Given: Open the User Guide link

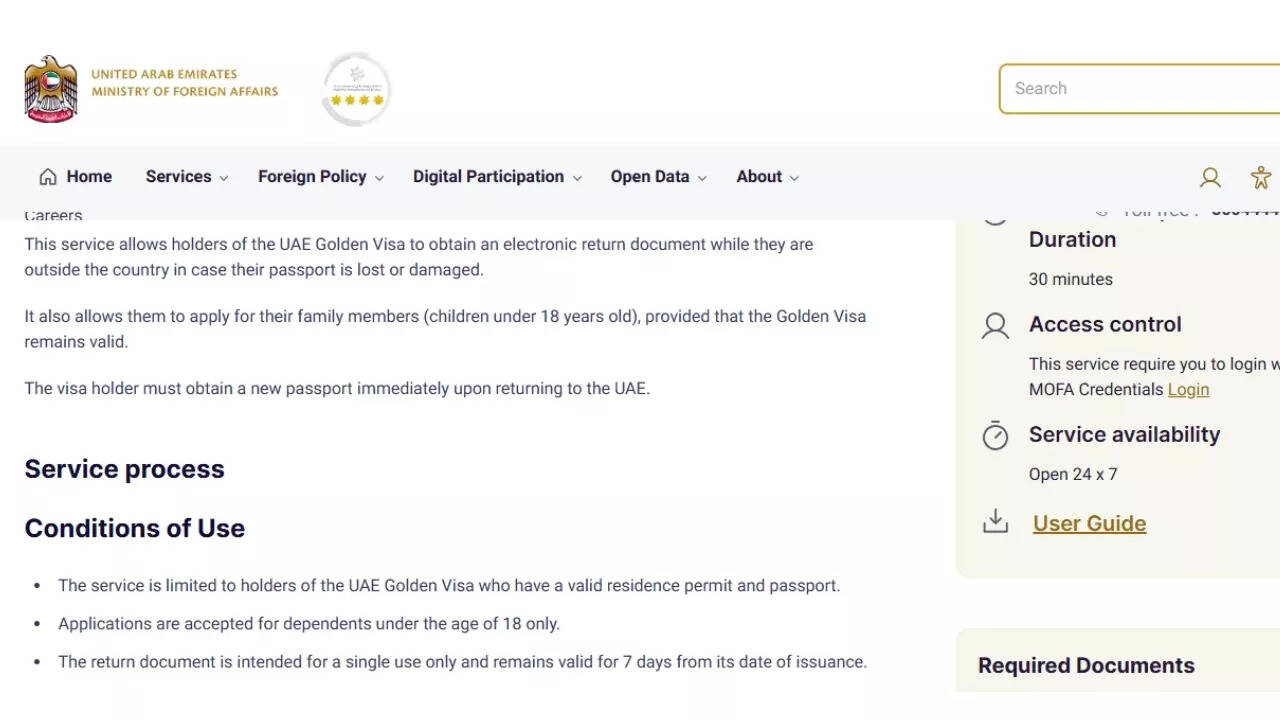Looking at the screenshot, I should tap(1089, 523).
